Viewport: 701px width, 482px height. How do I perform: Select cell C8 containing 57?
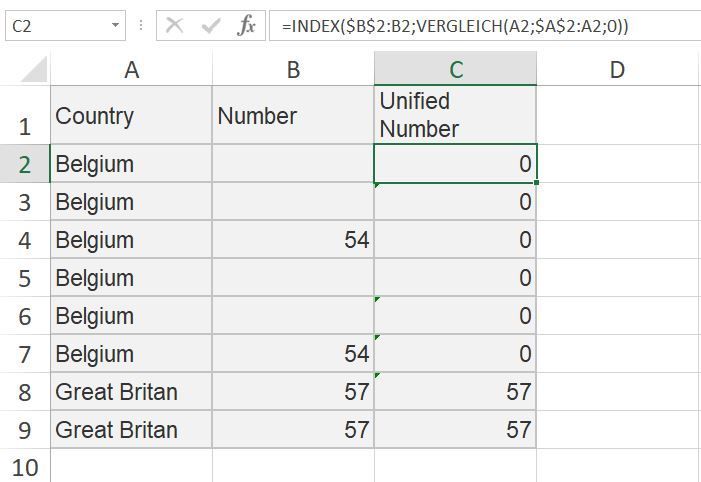click(x=455, y=392)
